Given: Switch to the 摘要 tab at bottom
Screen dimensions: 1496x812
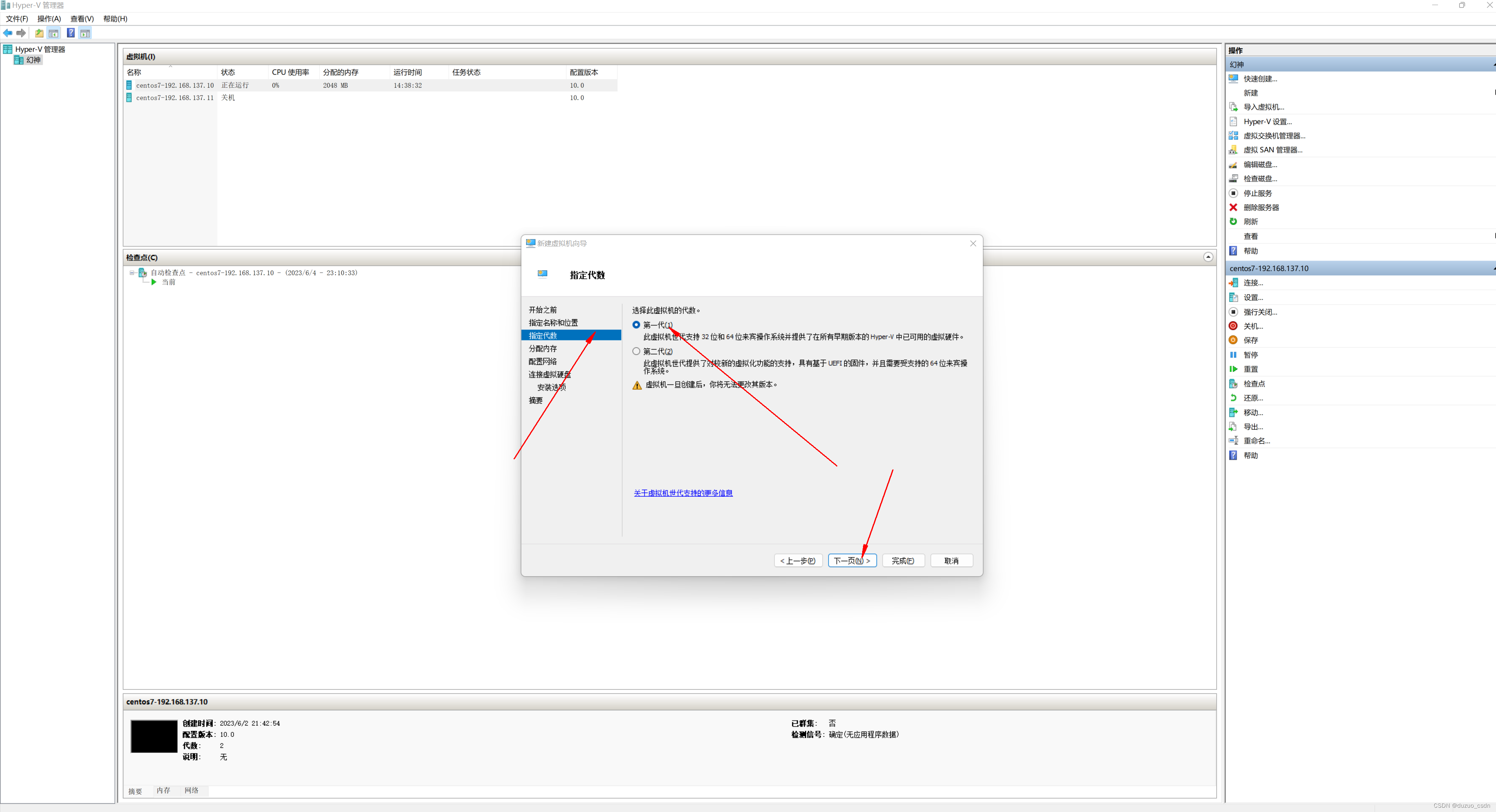Looking at the screenshot, I should click(x=135, y=791).
